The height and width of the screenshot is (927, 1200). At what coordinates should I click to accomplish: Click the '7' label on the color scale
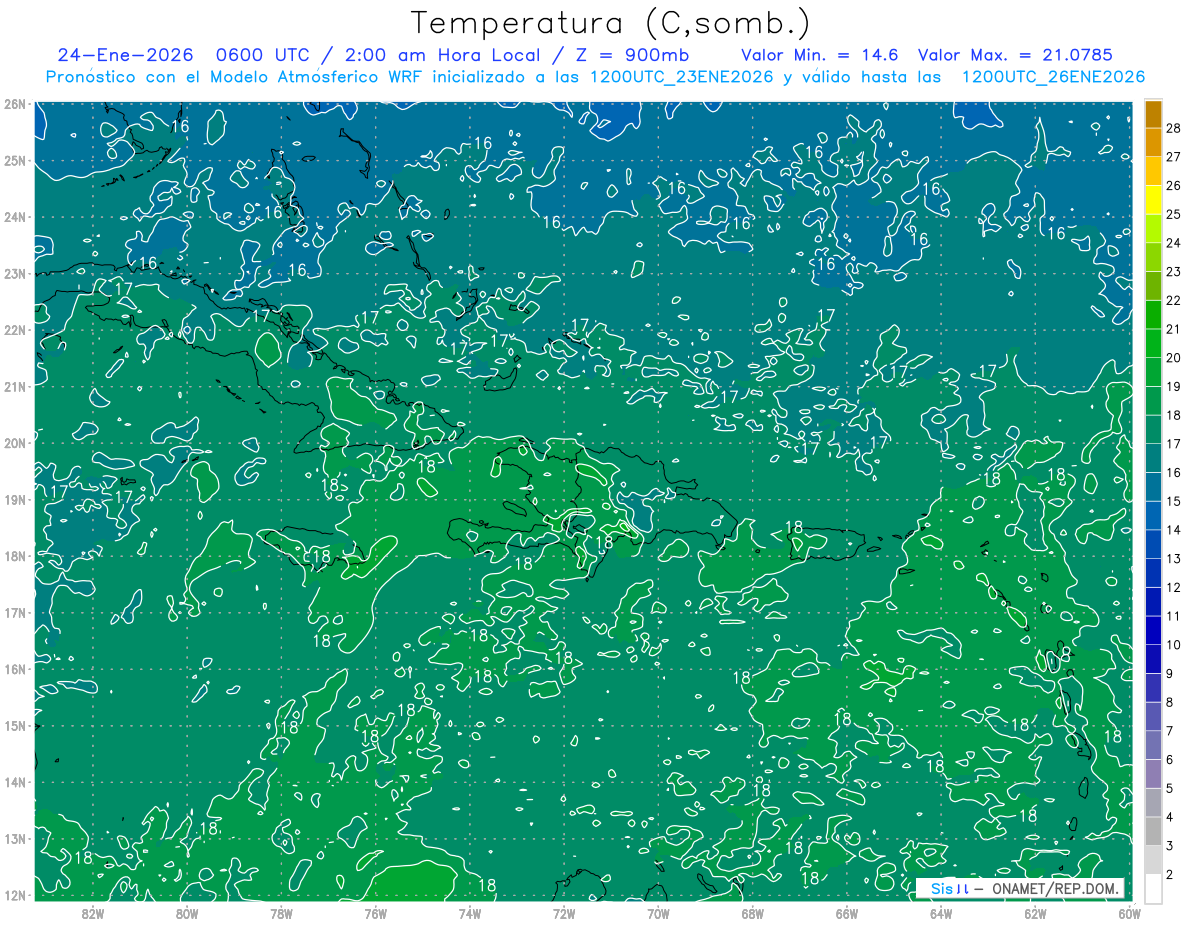point(1169,731)
